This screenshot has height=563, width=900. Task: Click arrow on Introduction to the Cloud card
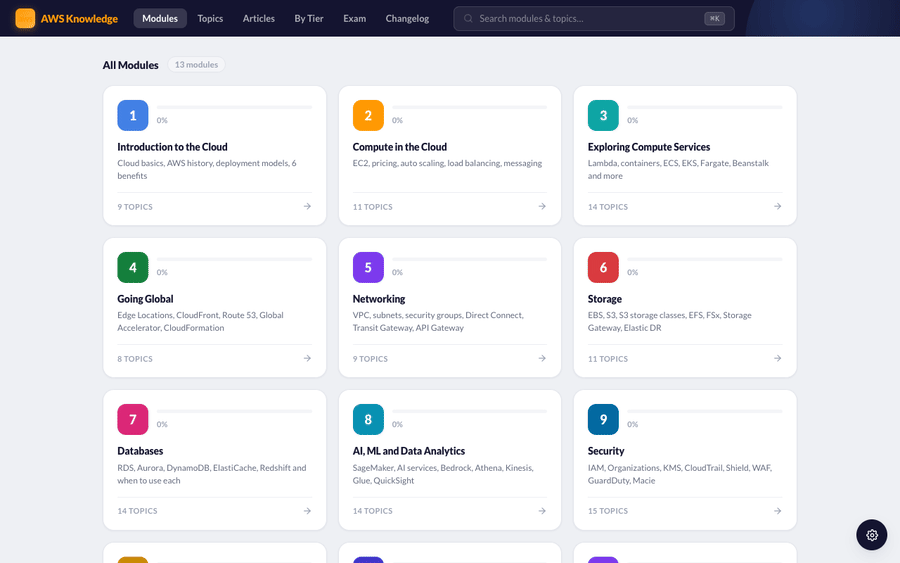tap(307, 206)
